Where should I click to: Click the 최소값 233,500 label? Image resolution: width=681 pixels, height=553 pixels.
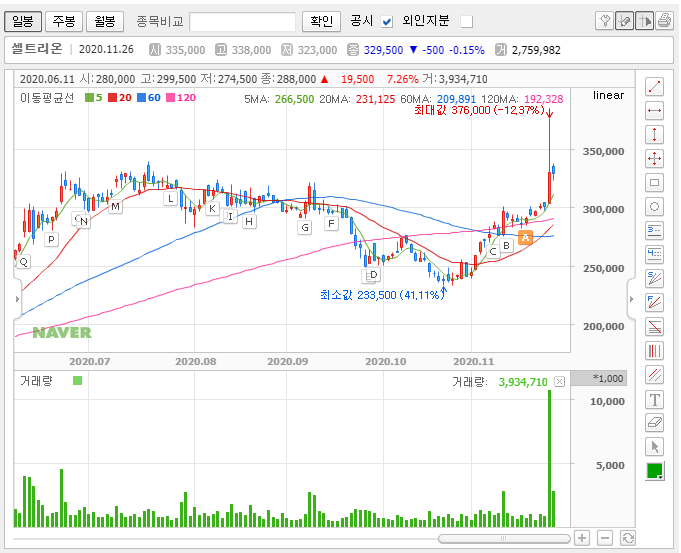pyautogui.click(x=382, y=295)
